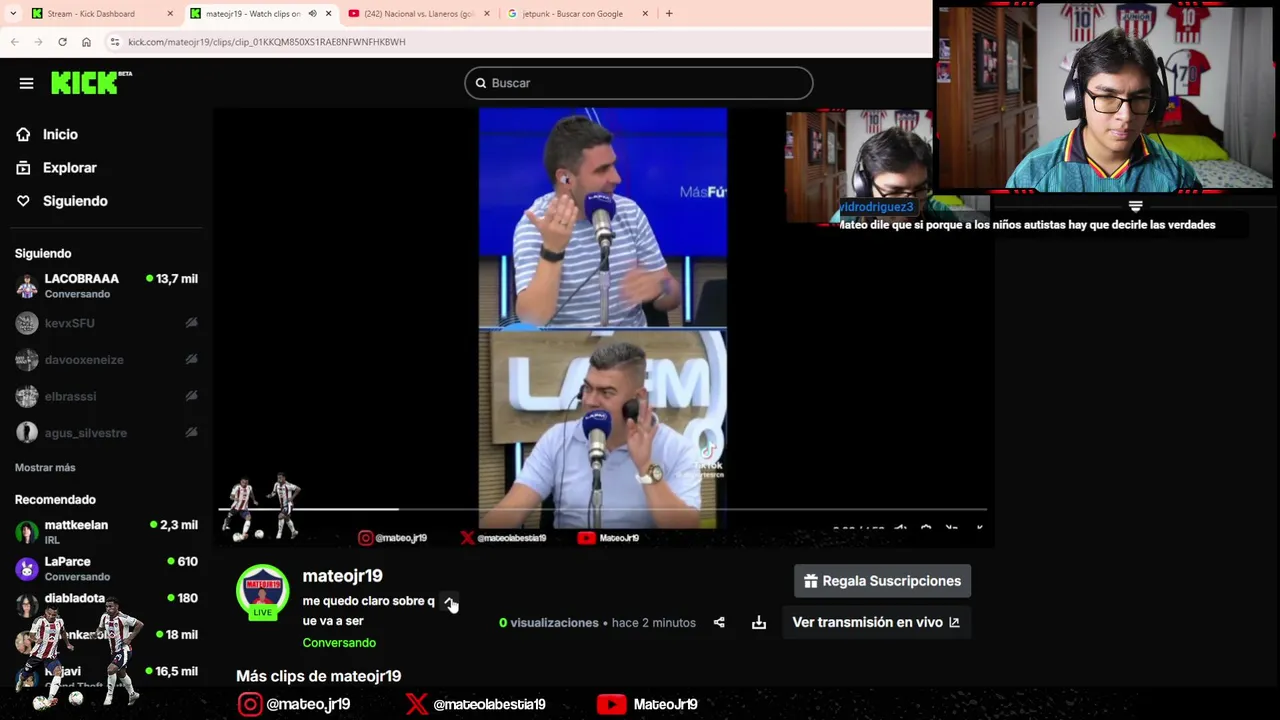Click the browser address bar URL
This screenshot has height=720, width=1280.
click(x=267, y=42)
